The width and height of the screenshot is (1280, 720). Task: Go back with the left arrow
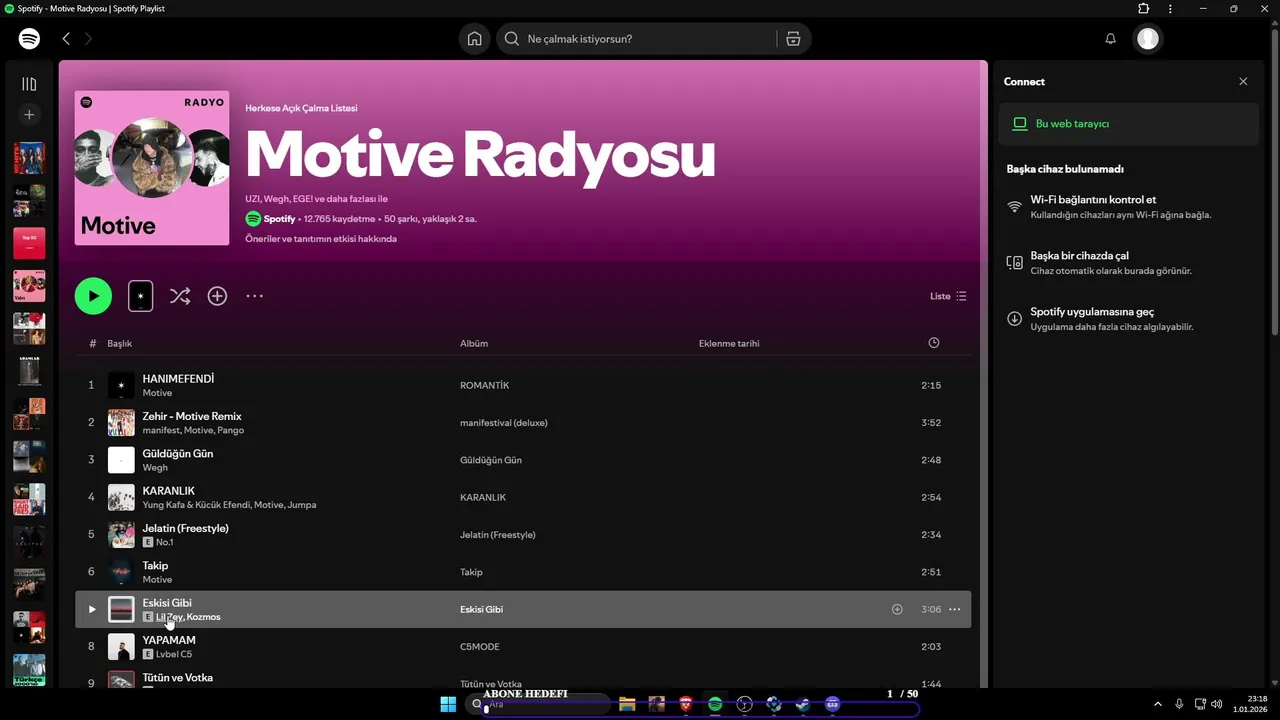(x=66, y=38)
